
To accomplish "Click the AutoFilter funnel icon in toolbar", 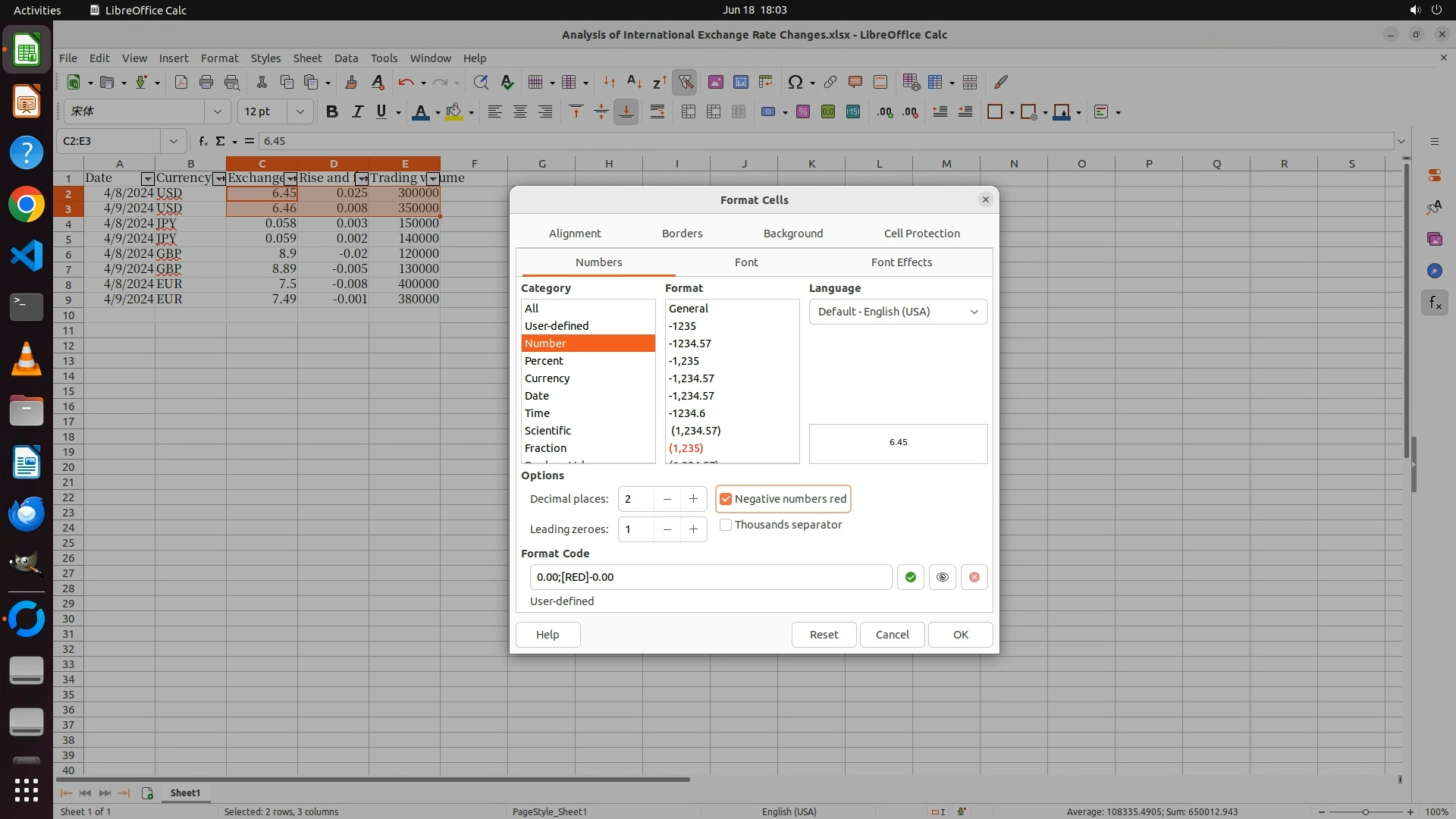I will pos(685,82).
